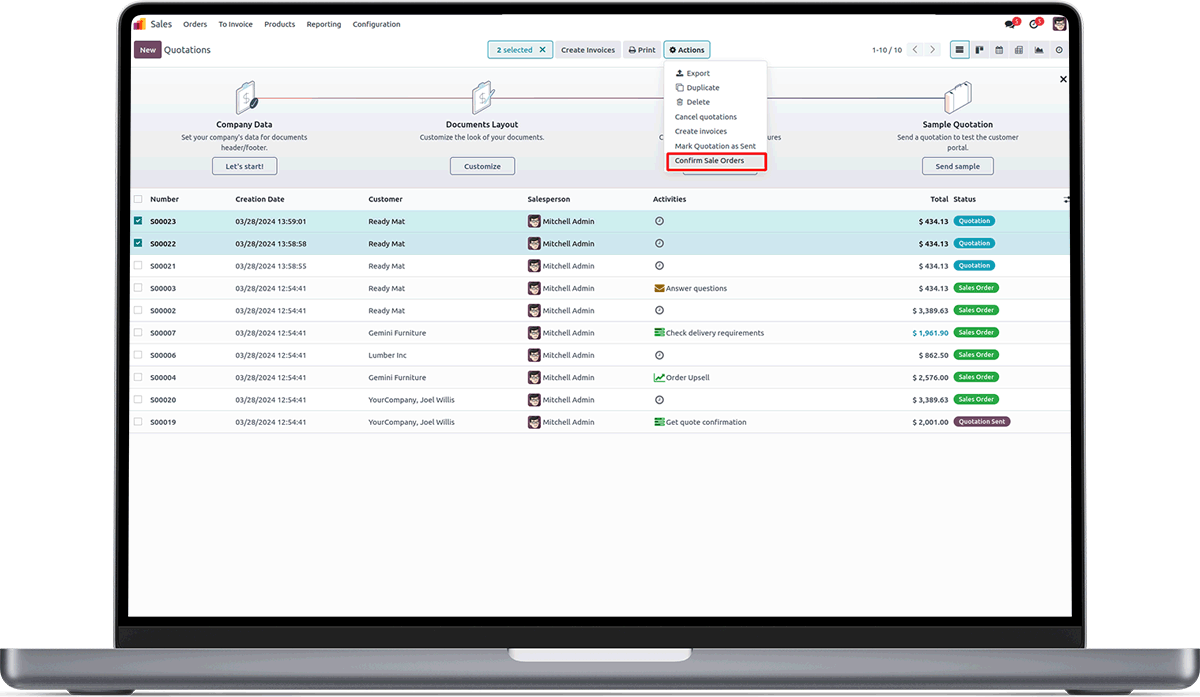Choose Create invoices in Actions menu
Image resolution: width=1200 pixels, height=697 pixels.
click(715, 131)
